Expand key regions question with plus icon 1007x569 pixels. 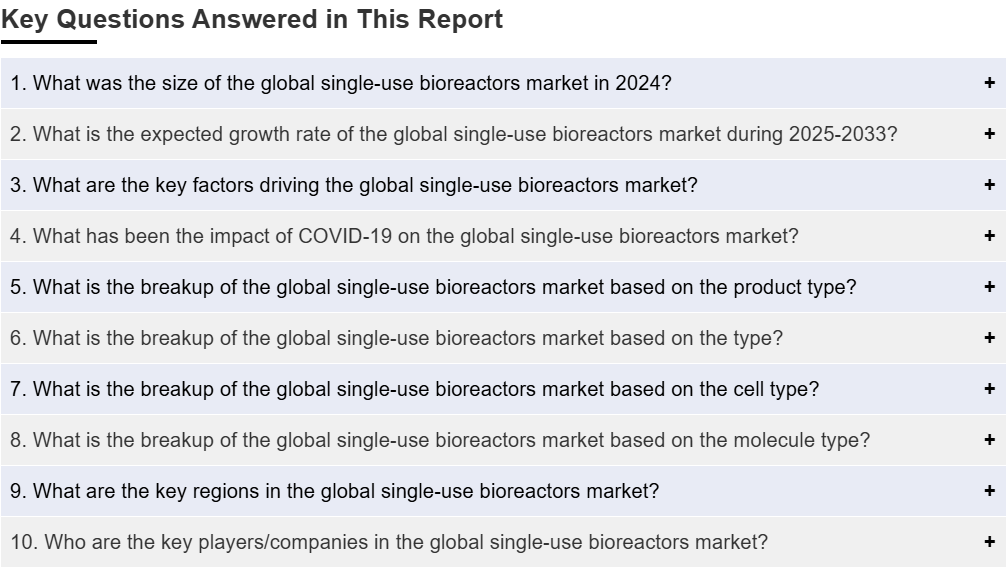click(989, 491)
